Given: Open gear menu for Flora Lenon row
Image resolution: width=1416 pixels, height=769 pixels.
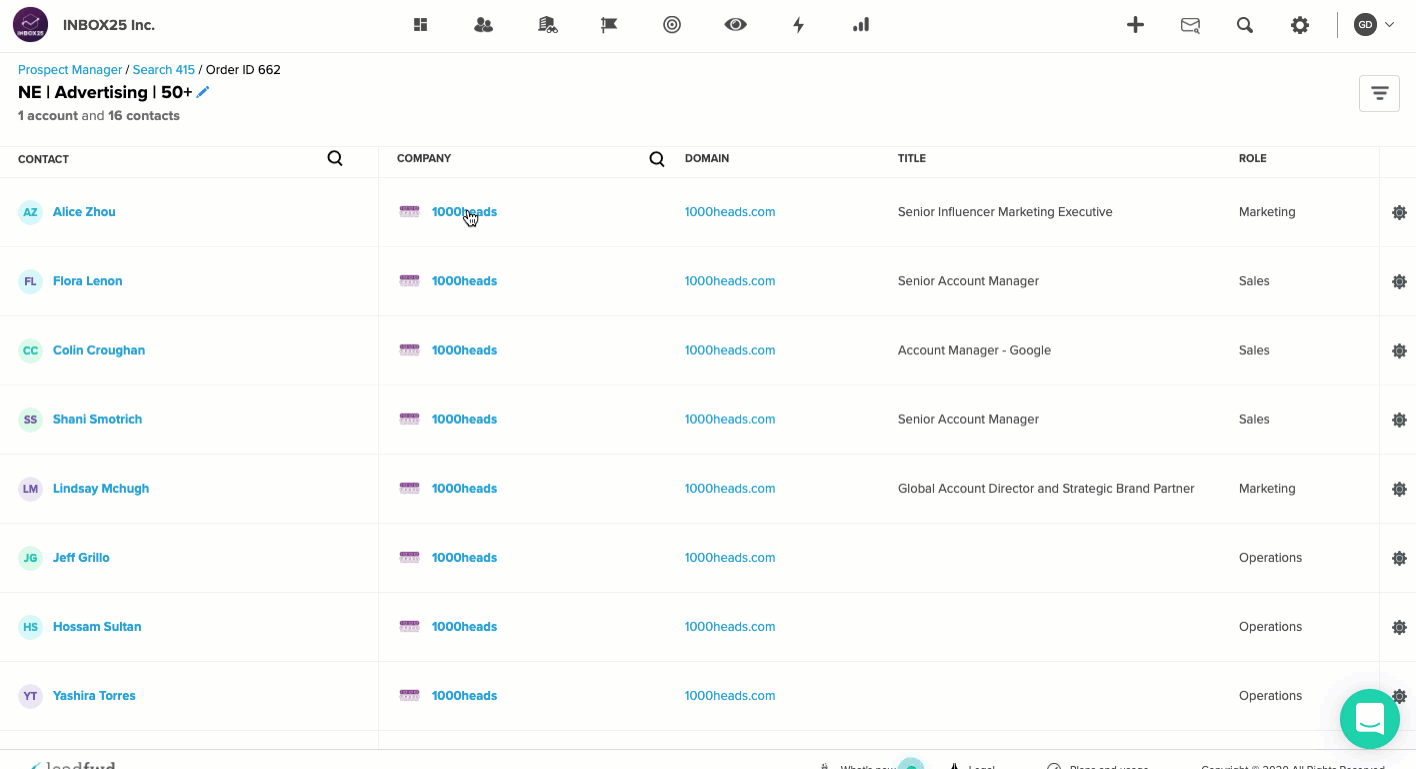Looking at the screenshot, I should pyautogui.click(x=1399, y=281).
